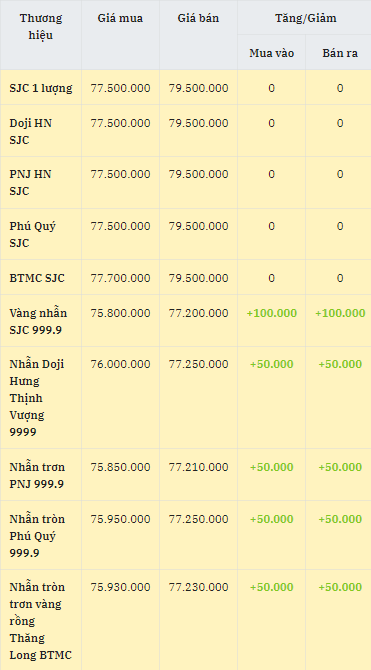Click the Mua vào sub-header
The height and width of the screenshot is (670, 371).
point(272,53)
